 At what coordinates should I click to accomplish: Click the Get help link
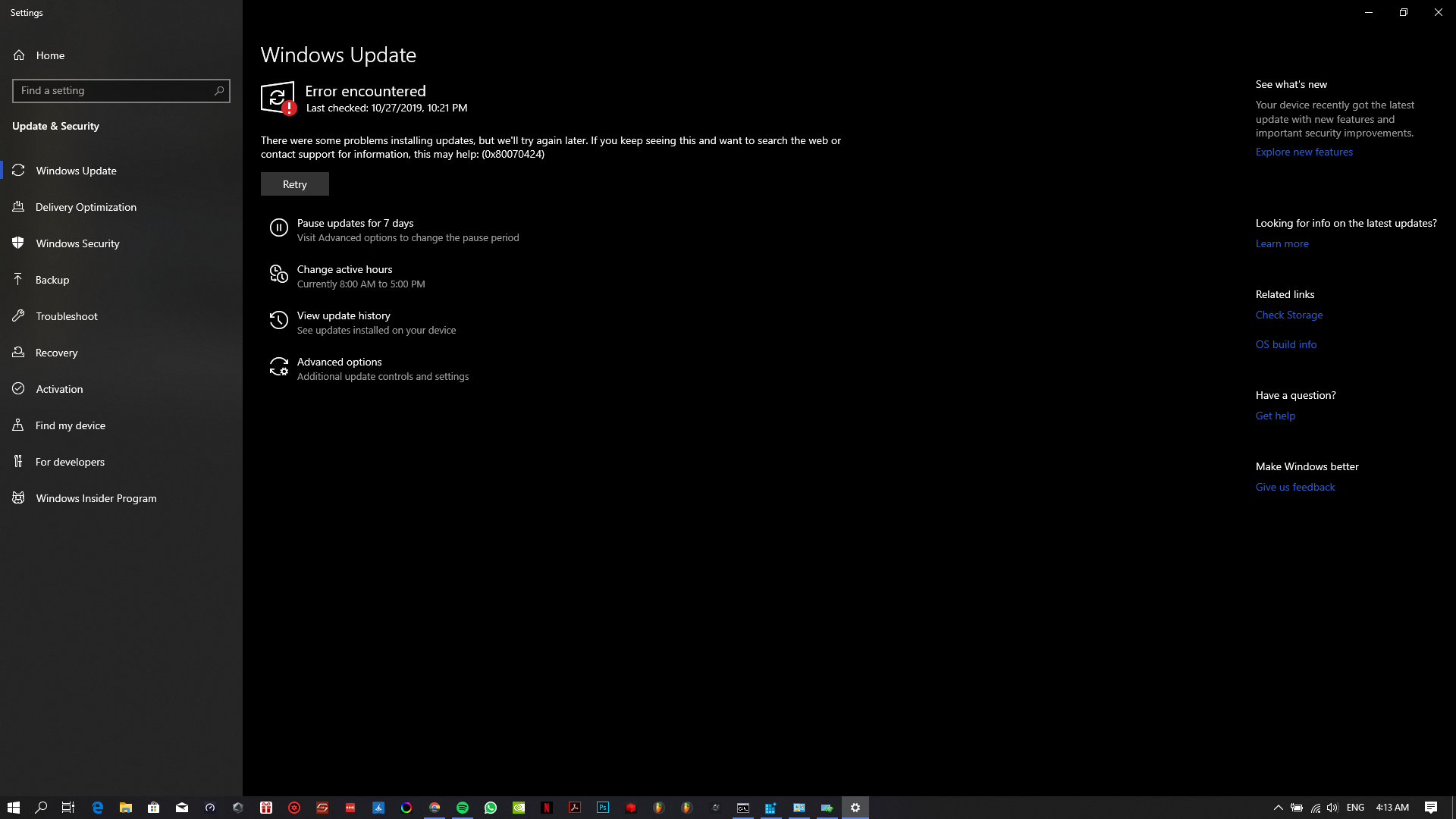tap(1276, 416)
